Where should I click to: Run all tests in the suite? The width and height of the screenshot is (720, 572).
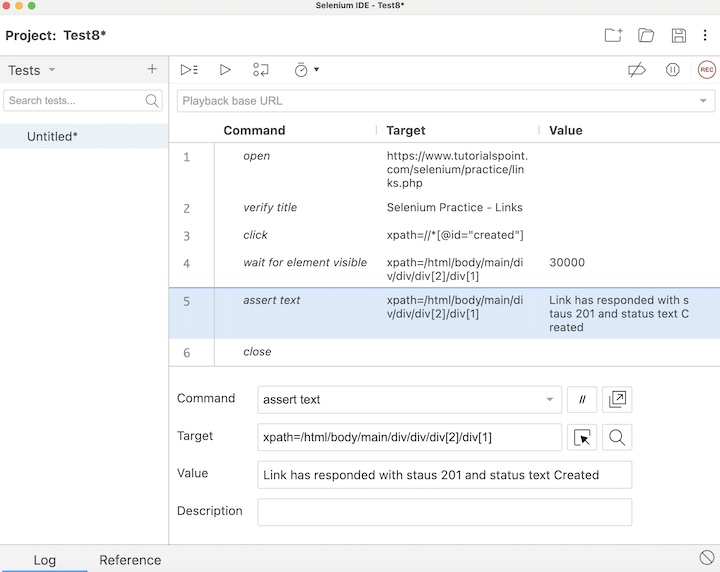tap(189, 70)
